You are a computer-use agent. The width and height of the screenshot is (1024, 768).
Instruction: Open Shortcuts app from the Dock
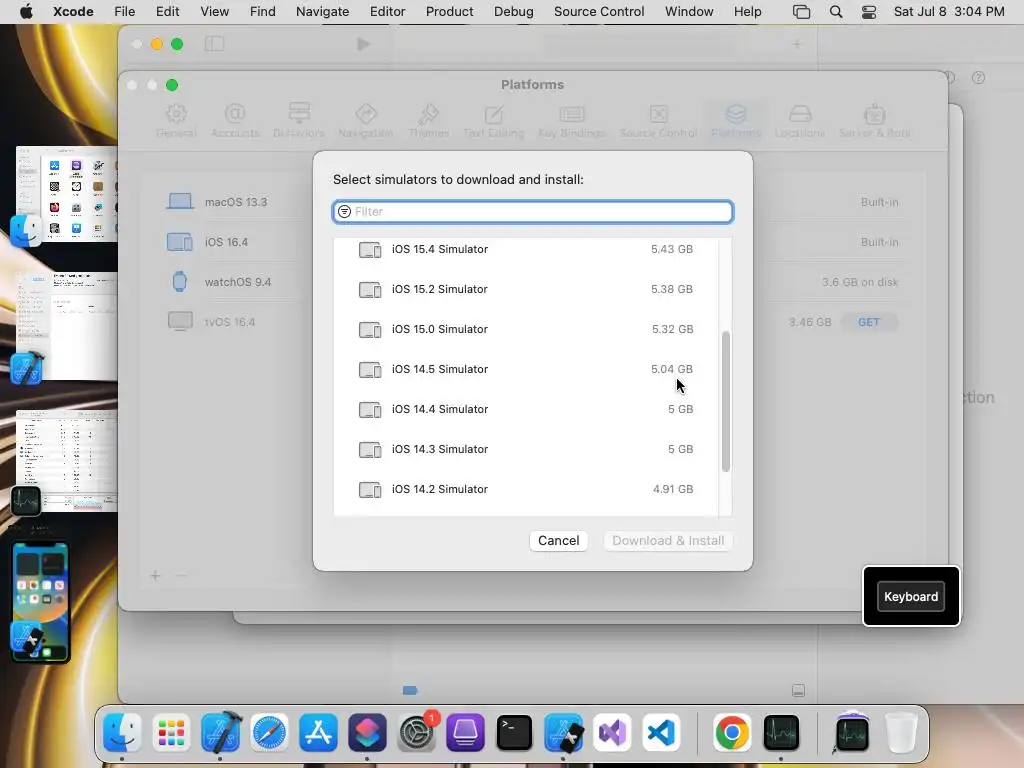click(x=367, y=733)
